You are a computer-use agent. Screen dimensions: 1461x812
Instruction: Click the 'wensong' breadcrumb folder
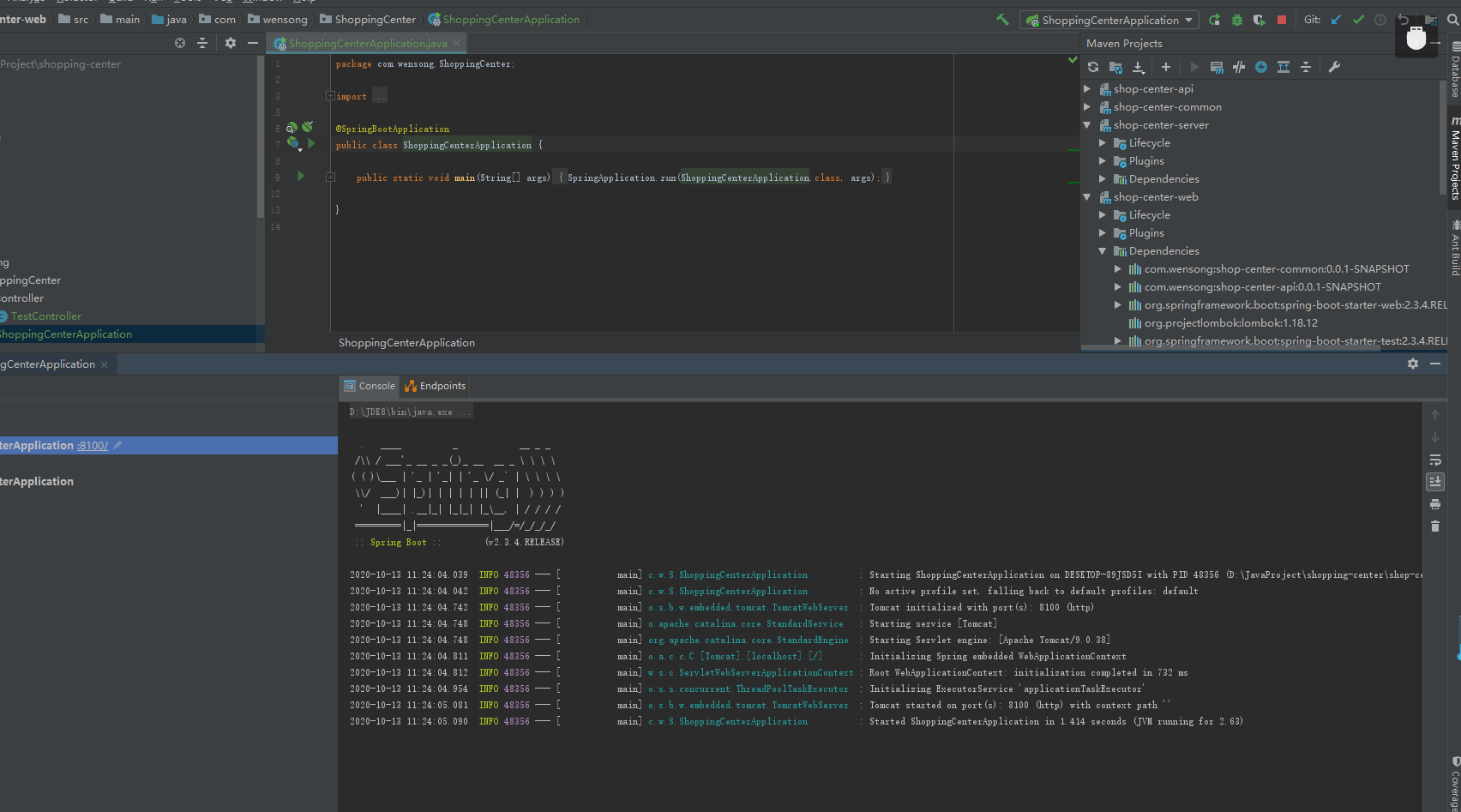click(x=278, y=19)
